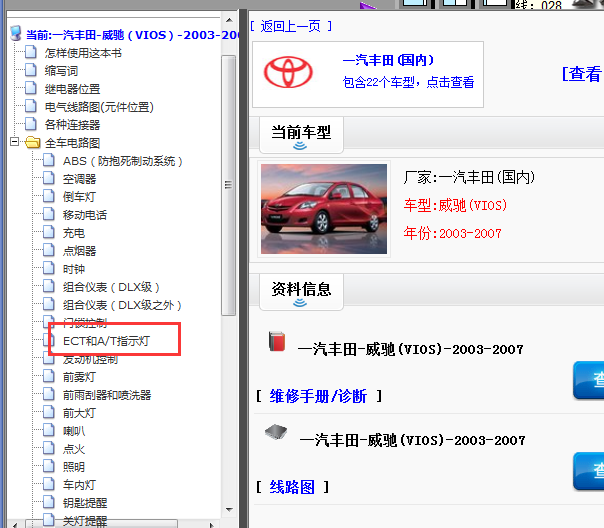The height and width of the screenshot is (528, 604).
Task: Click the 年份:2003-2007 text
Action: point(452,233)
